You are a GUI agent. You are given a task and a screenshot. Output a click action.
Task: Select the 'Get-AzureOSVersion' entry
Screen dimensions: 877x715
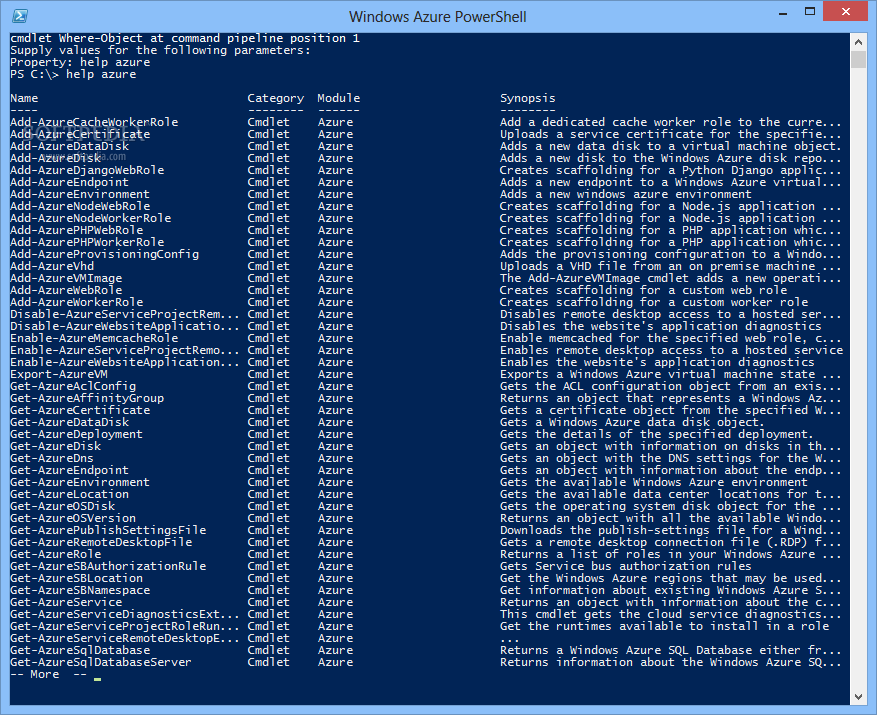click(73, 519)
